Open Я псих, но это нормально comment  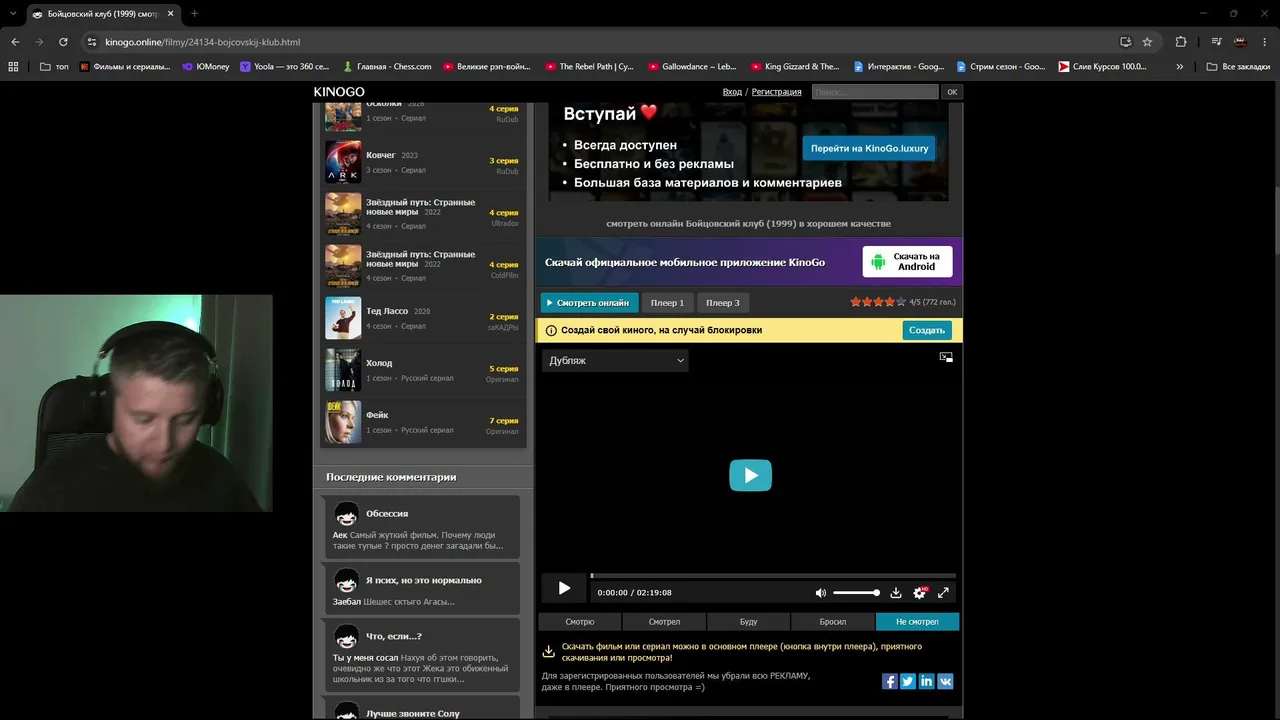pyautogui.click(x=424, y=580)
